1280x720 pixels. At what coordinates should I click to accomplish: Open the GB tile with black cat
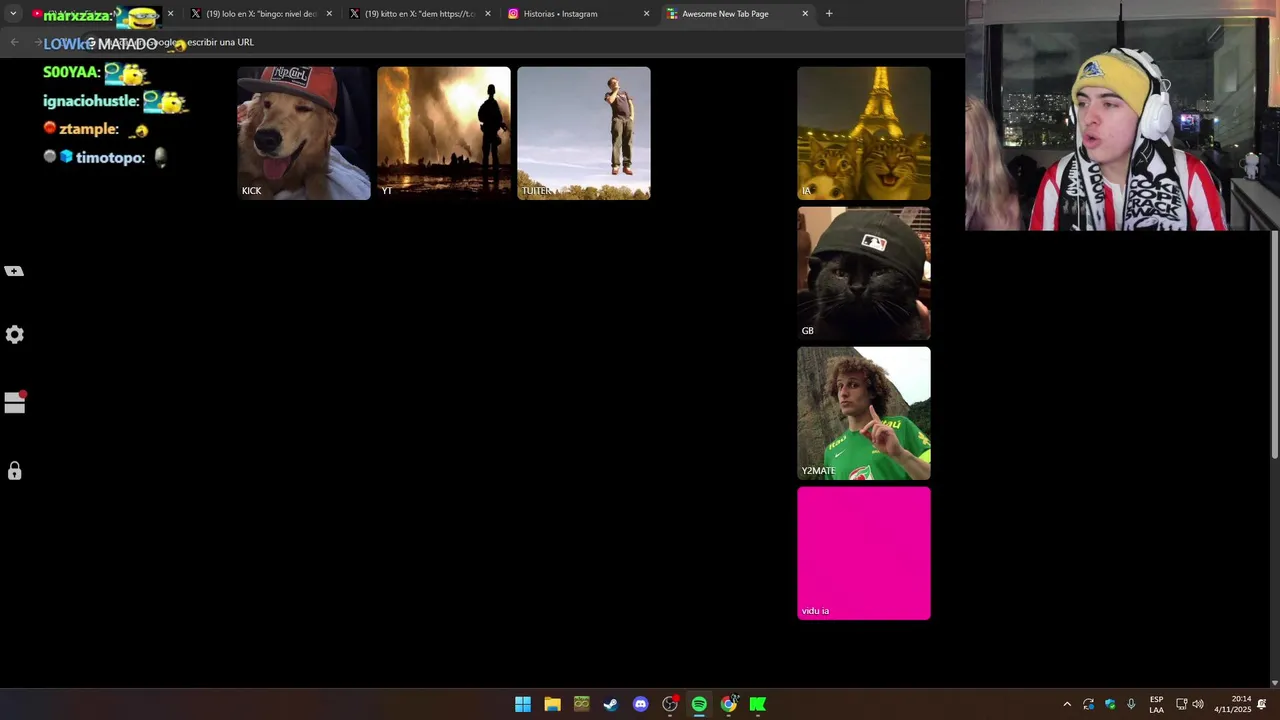tap(864, 273)
